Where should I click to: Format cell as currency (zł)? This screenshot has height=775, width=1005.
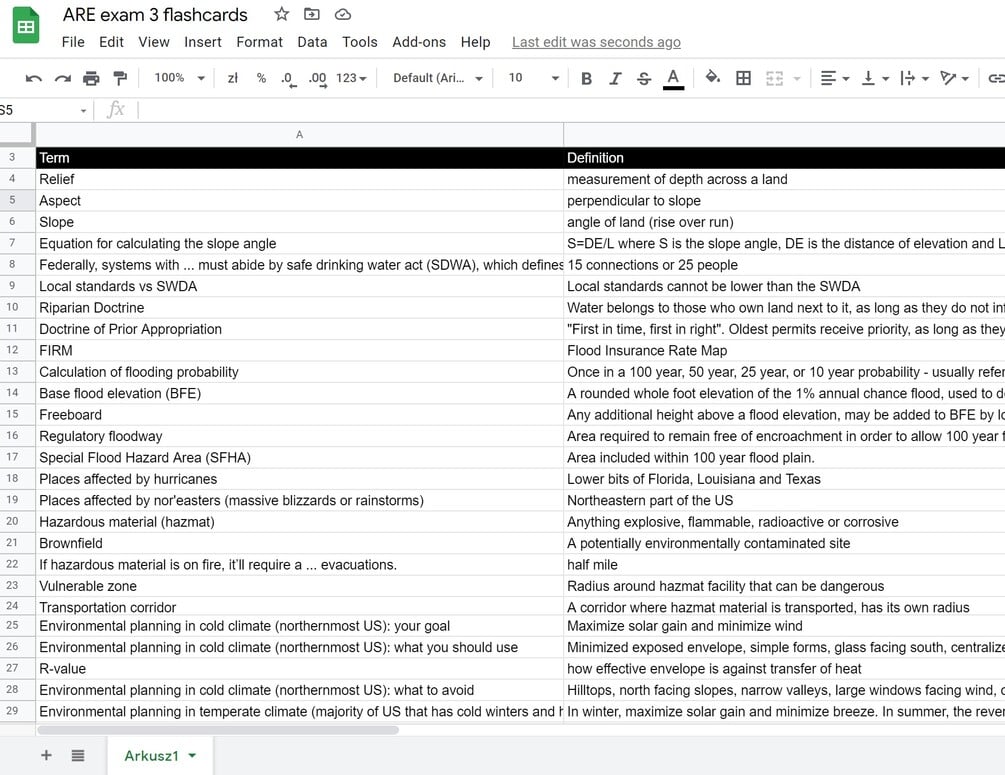click(x=233, y=78)
